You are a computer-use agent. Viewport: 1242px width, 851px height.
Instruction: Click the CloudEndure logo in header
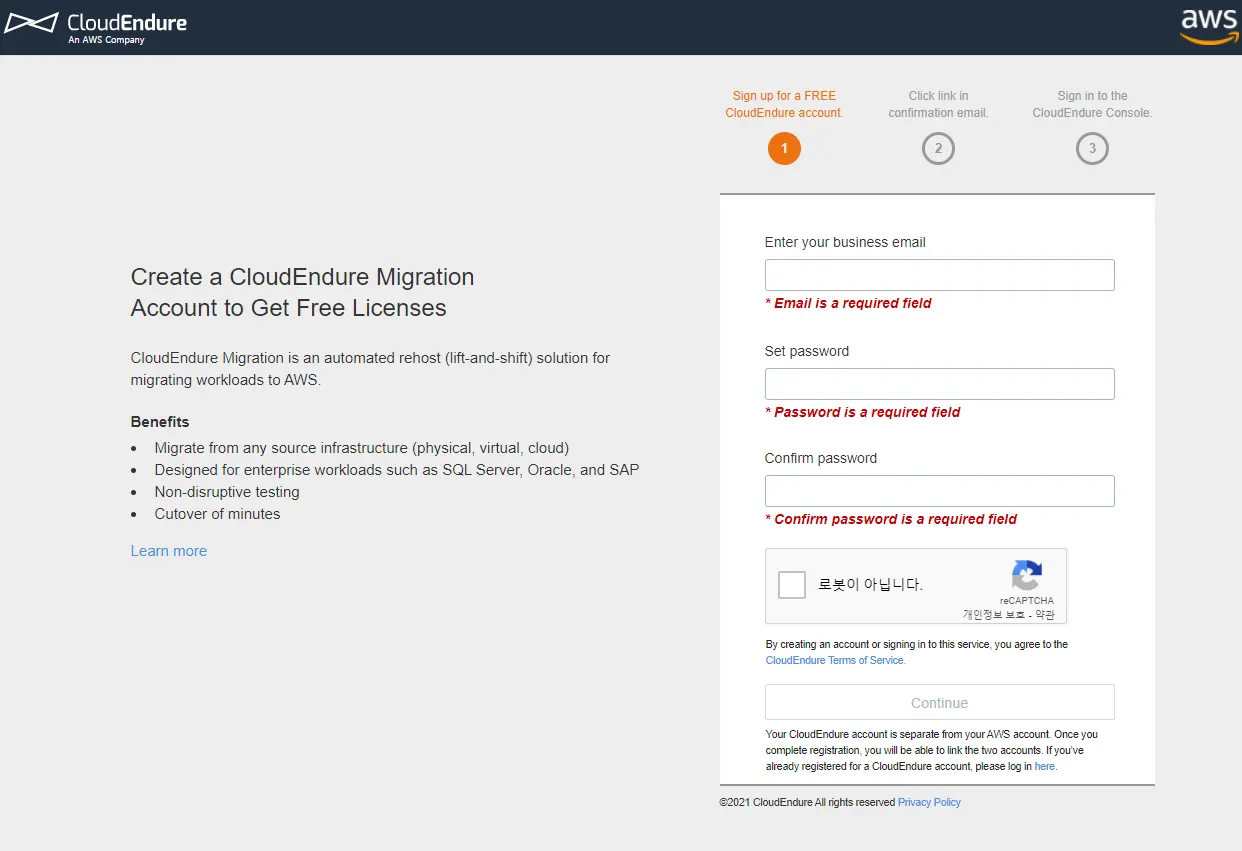(96, 27)
